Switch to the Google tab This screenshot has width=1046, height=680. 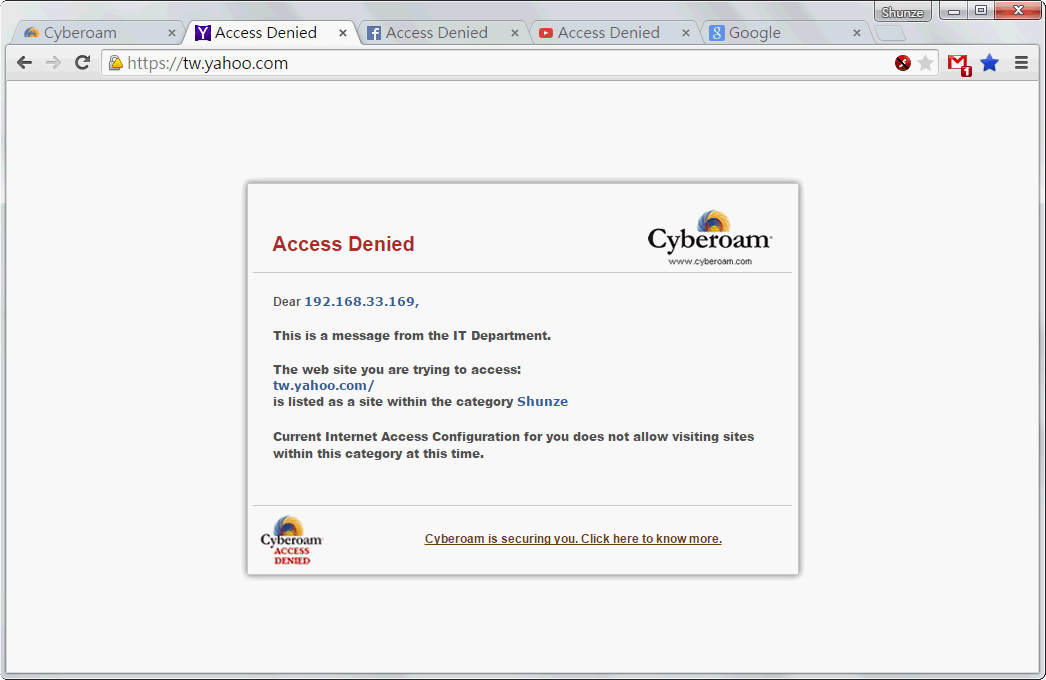pyautogui.click(x=786, y=33)
